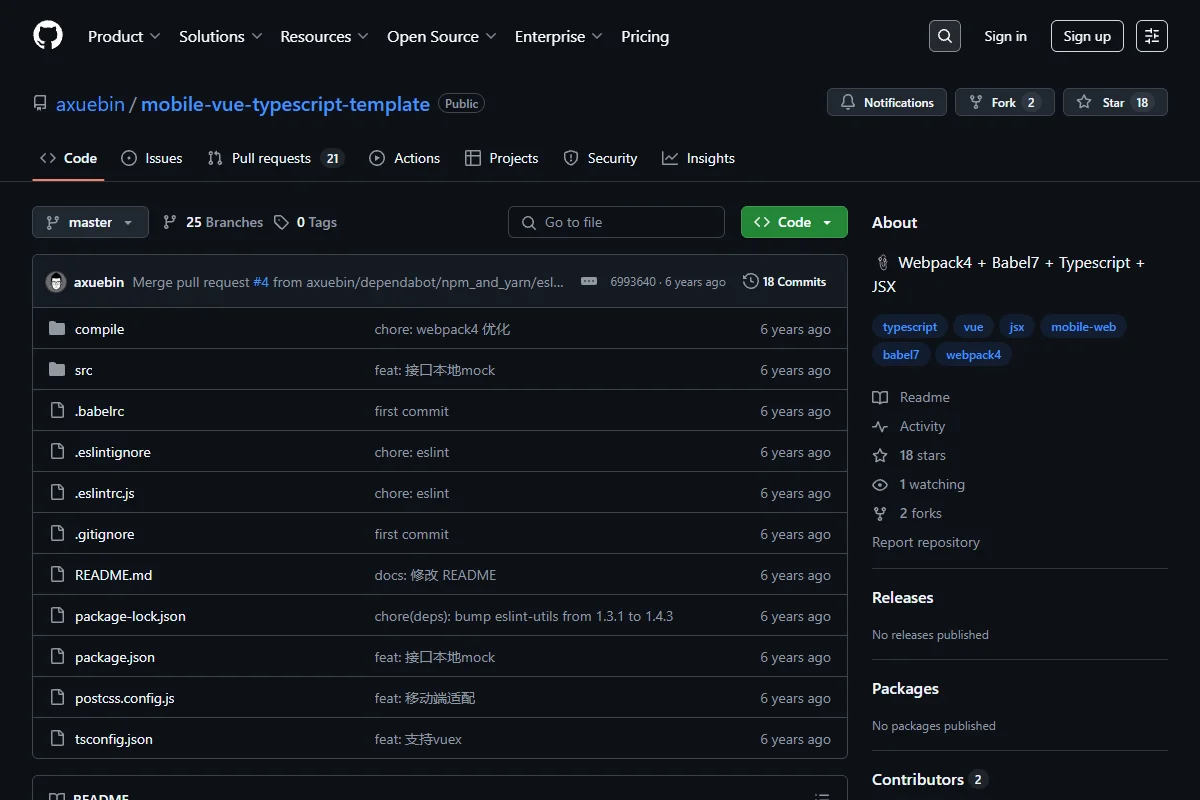The width and height of the screenshot is (1200, 800).
Task: Switch to the Insights tab
Action: coord(698,158)
